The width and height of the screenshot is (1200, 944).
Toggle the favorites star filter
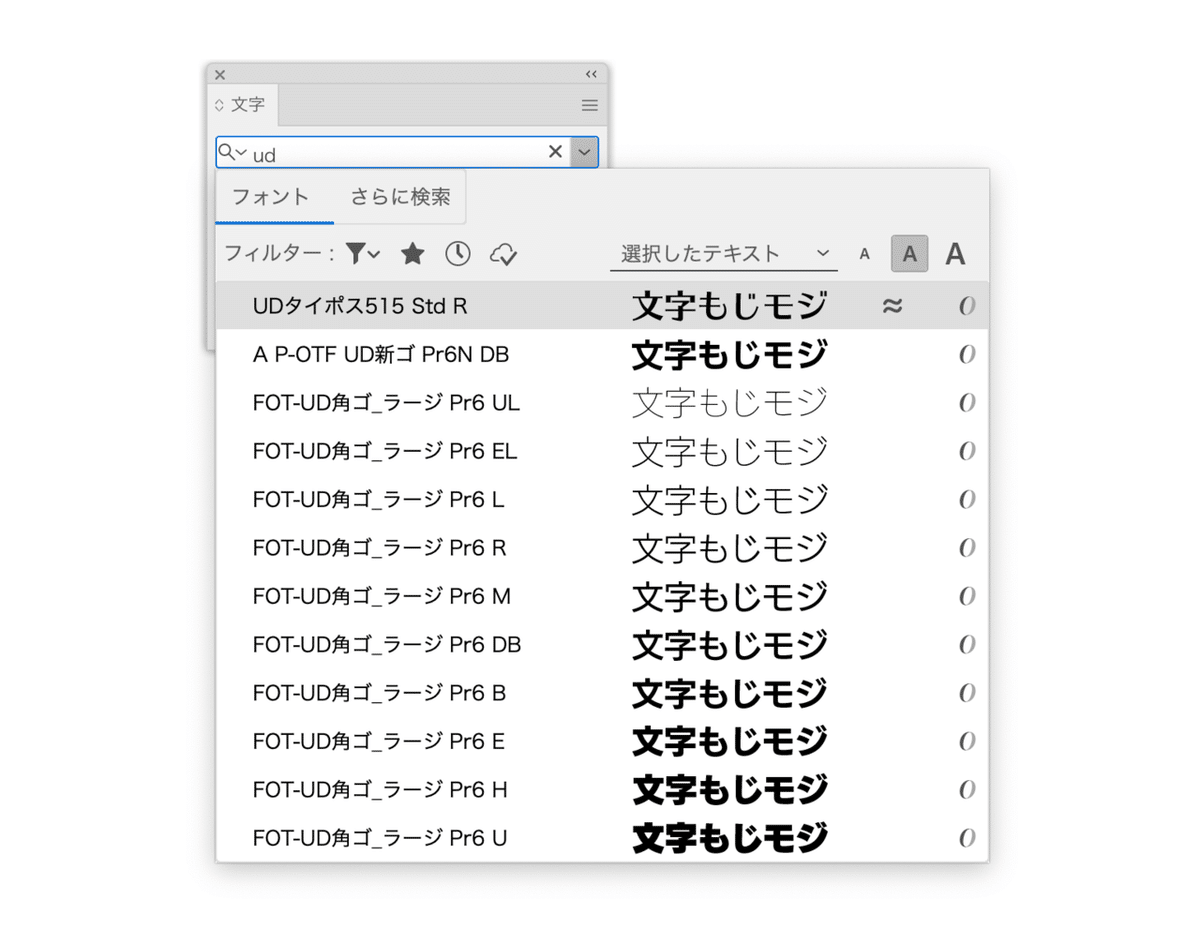(x=412, y=254)
